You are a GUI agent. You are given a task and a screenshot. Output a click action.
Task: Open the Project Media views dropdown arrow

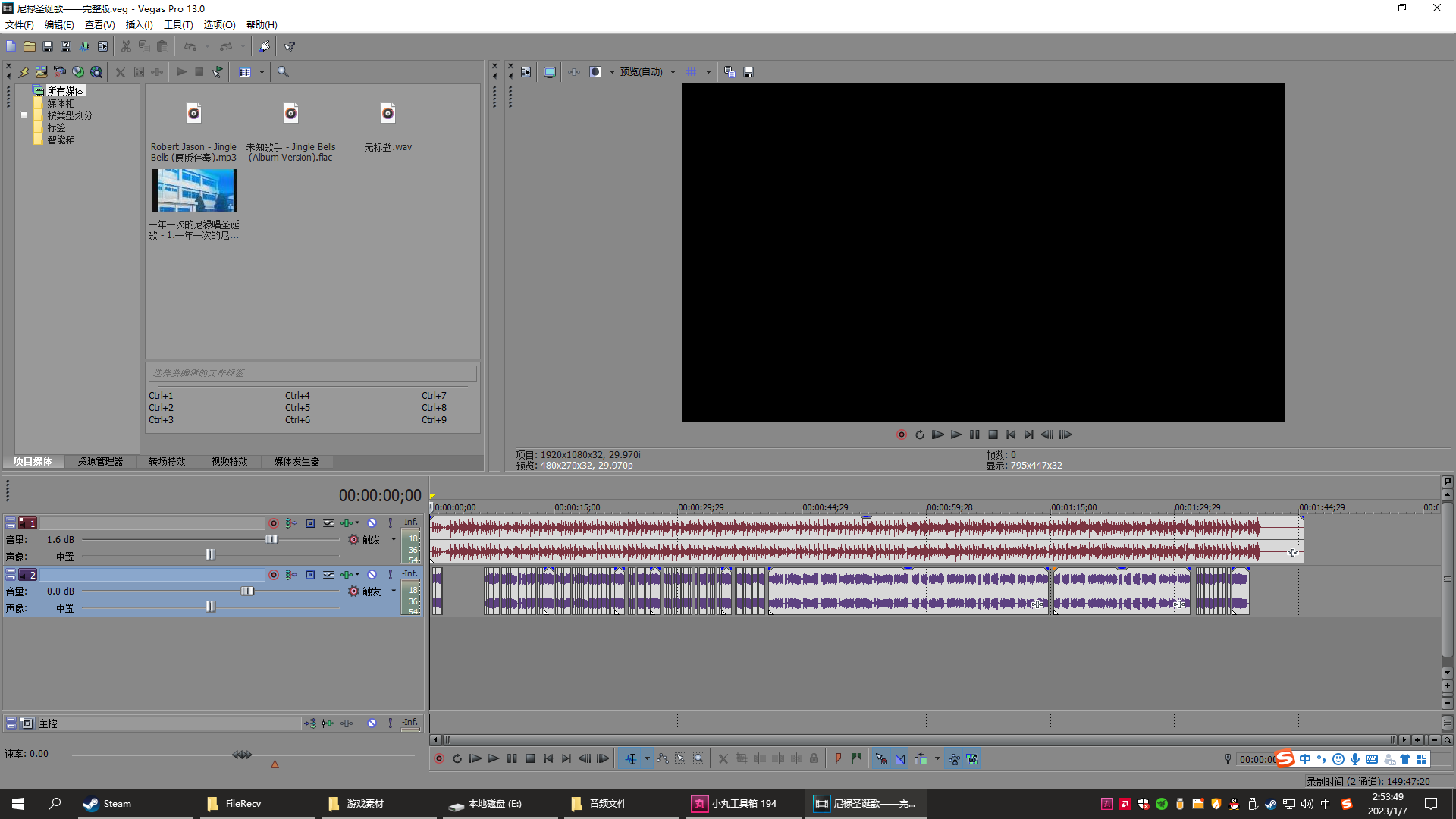(262, 72)
